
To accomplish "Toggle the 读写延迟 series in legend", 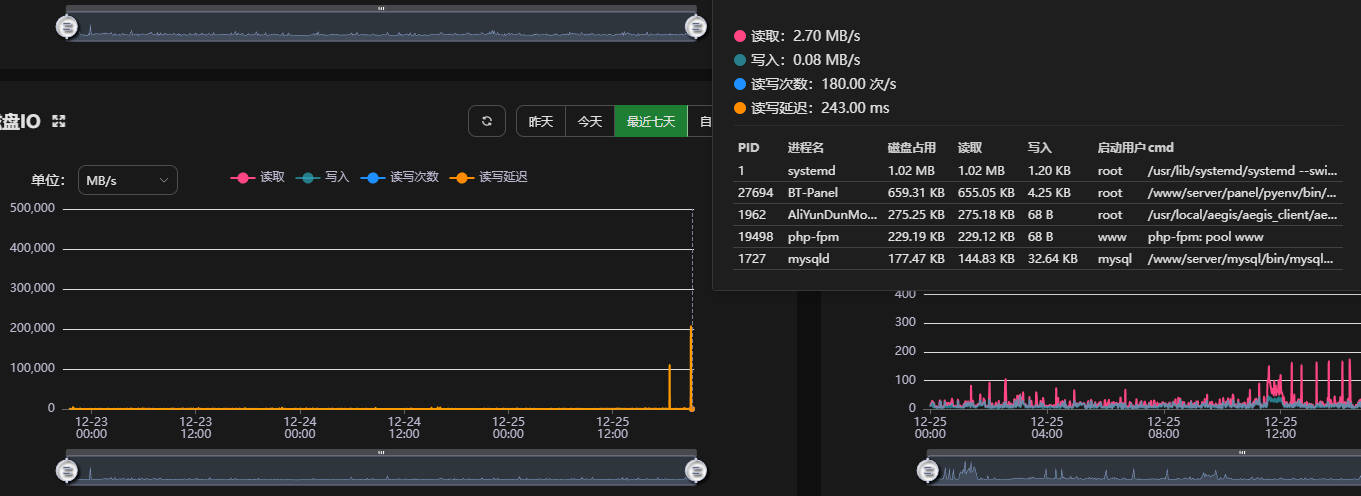I will (488, 177).
